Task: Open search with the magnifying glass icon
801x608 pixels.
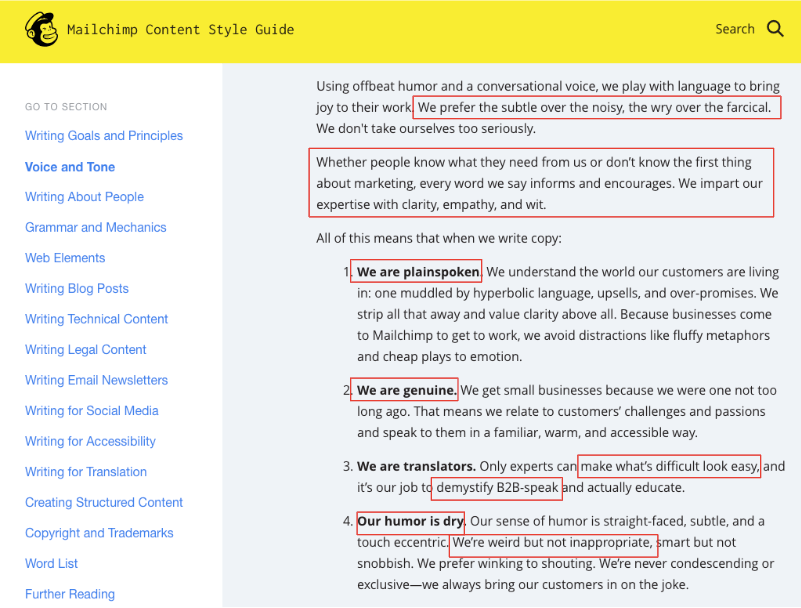Action: pos(774,29)
